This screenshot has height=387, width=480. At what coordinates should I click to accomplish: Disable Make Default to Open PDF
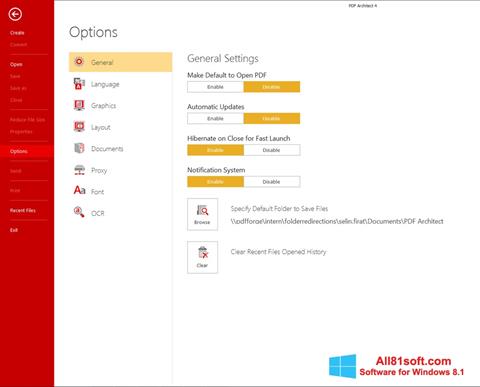(x=272, y=87)
